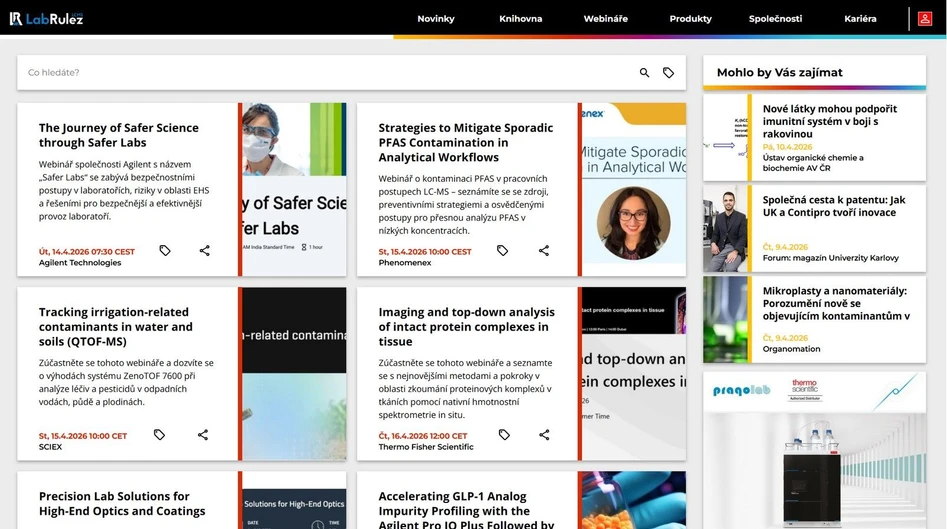Click Imaging protein complexes thumbnail
This screenshot has height=529, width=947.
coord(634,374)
